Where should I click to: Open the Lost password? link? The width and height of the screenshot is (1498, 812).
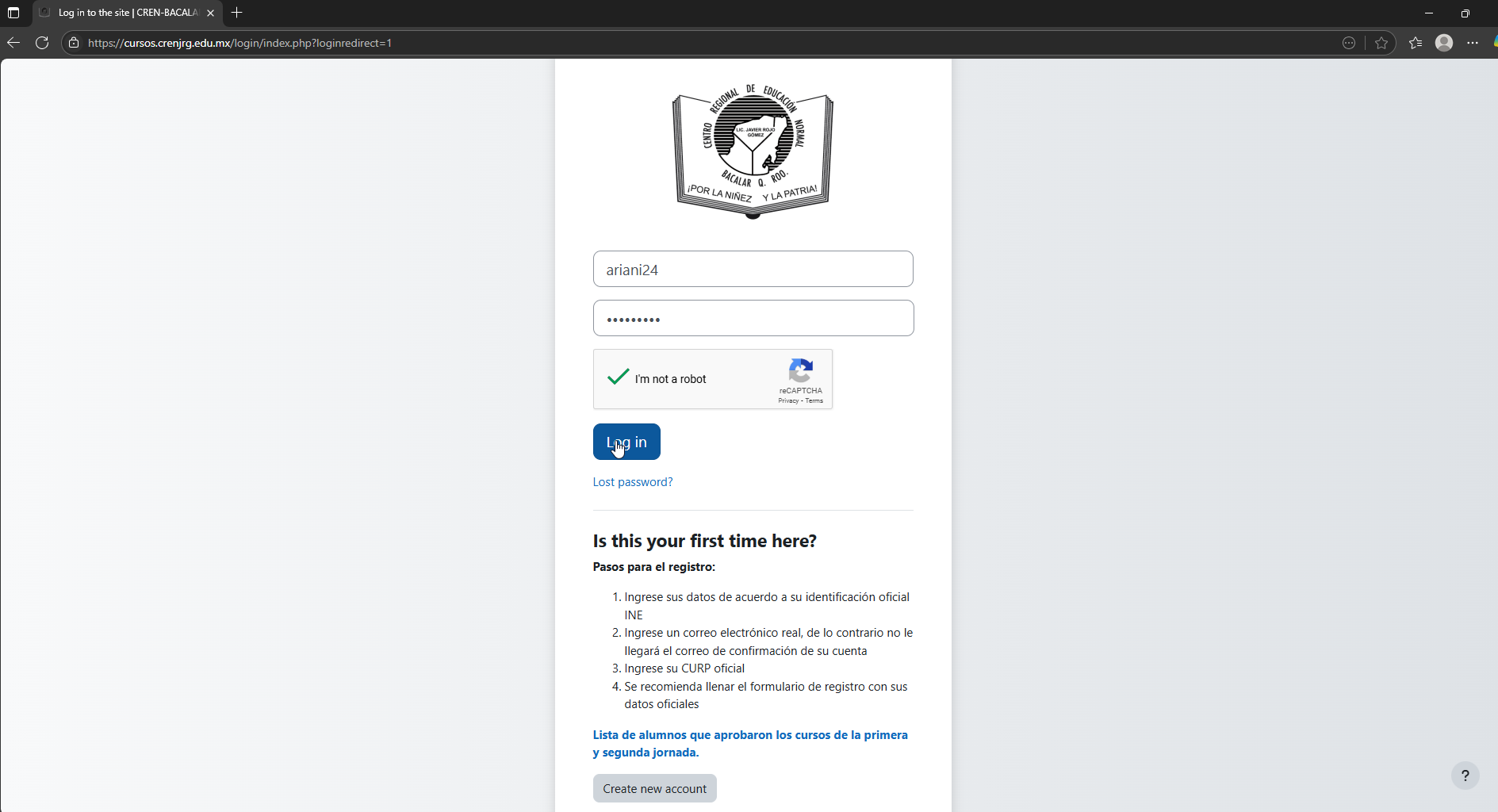pyautogui.click(x=633, y=482)
